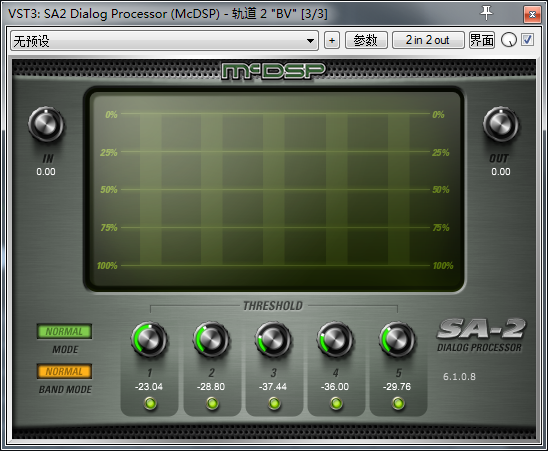Screen dimensions: 548x451
Task: Click the orange NORMAL band mode selector
Action: tap(64, 371)
